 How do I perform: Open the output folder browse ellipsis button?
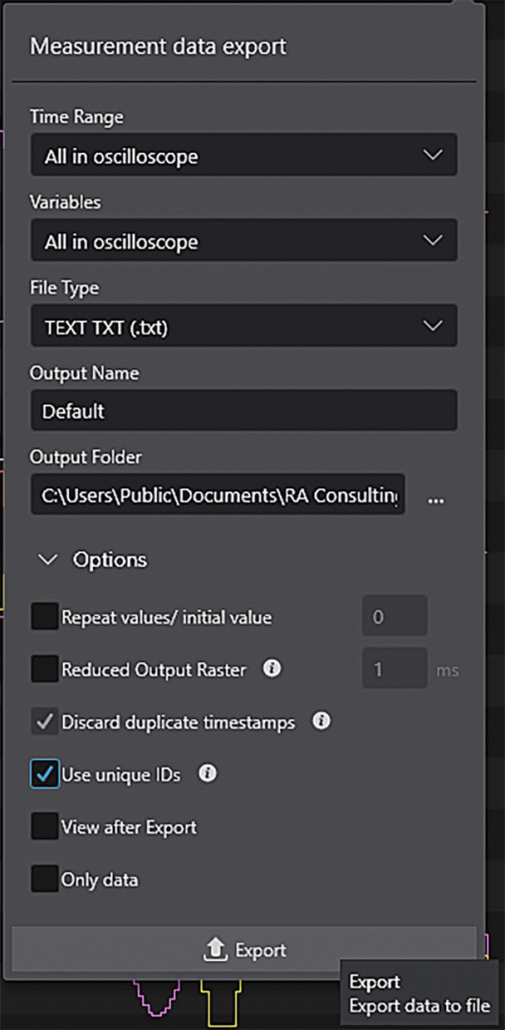pos(436,501)
